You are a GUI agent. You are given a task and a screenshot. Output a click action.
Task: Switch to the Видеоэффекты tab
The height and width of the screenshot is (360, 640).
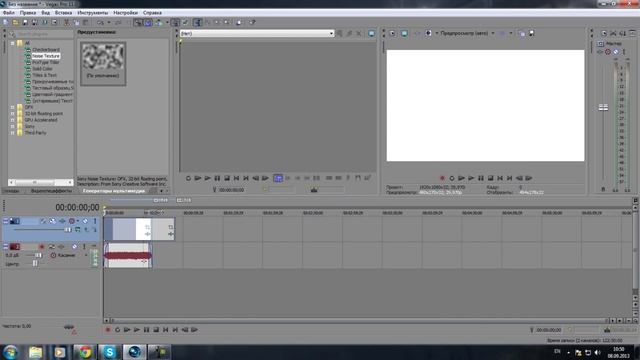coord(51,191)
